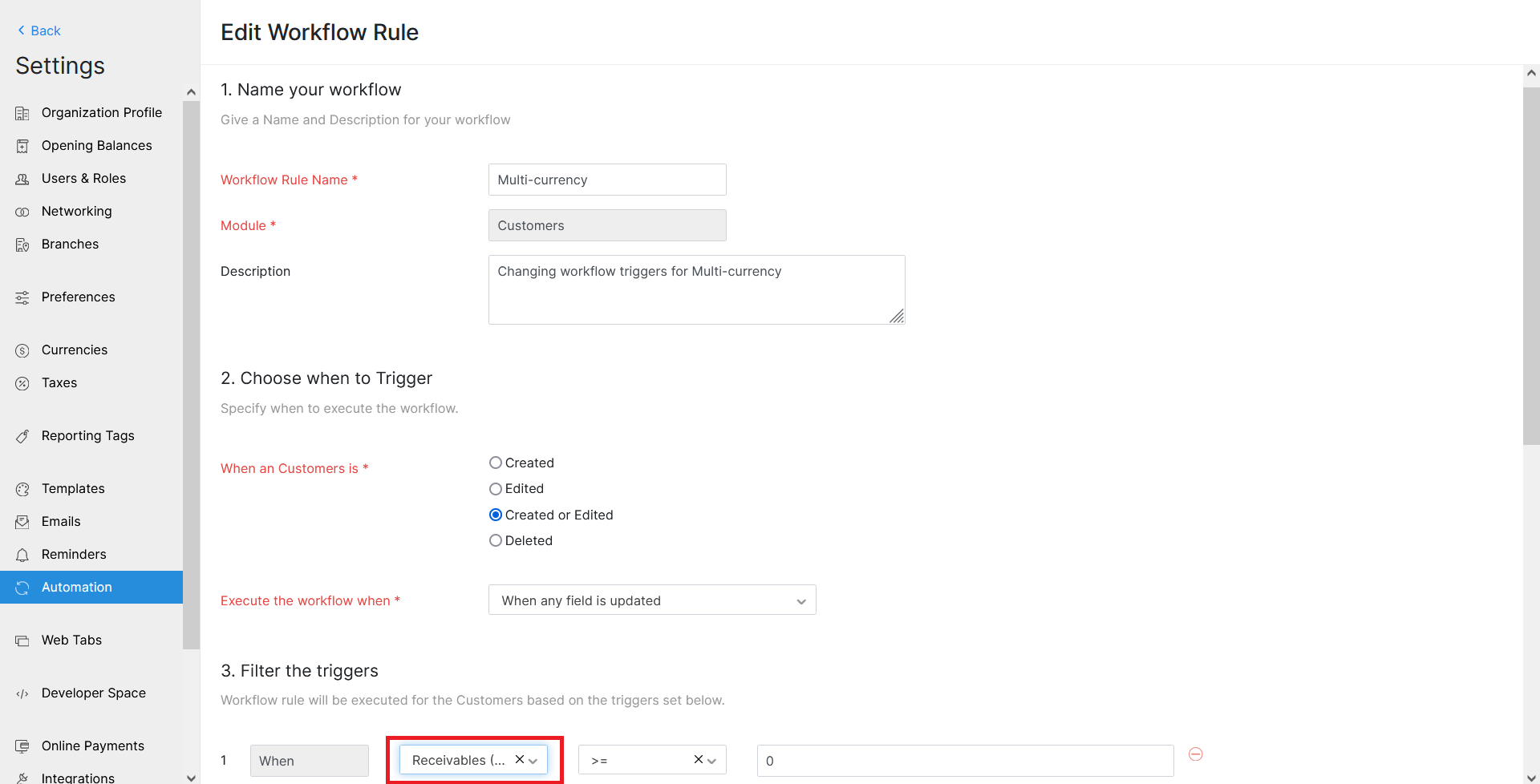Click the Back link
Image resolution: width=1540 pixels, height=784 pixels.
[38, 30]
